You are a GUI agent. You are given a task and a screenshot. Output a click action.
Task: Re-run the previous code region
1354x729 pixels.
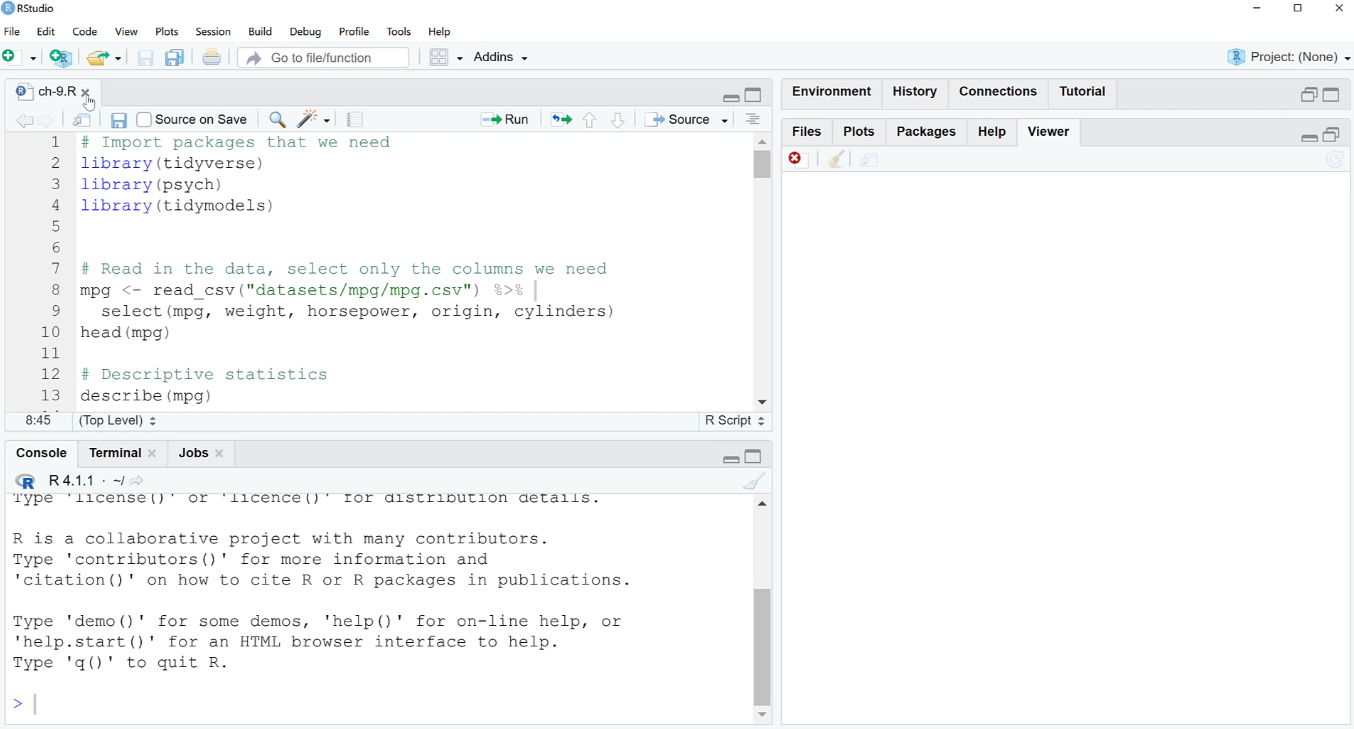[562, 120]
